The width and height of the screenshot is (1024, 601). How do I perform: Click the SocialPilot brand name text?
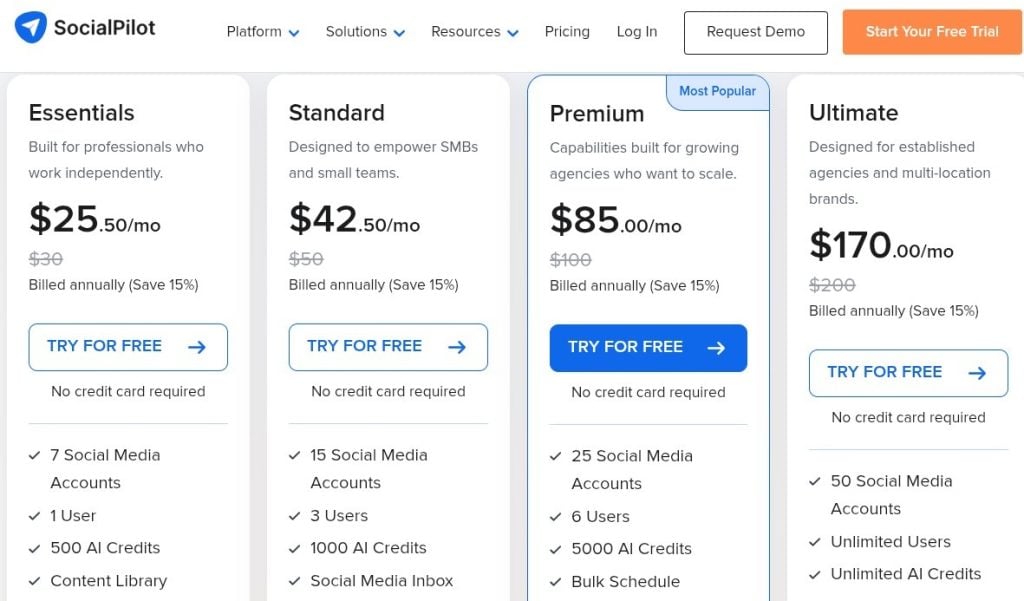pos(104,28)
